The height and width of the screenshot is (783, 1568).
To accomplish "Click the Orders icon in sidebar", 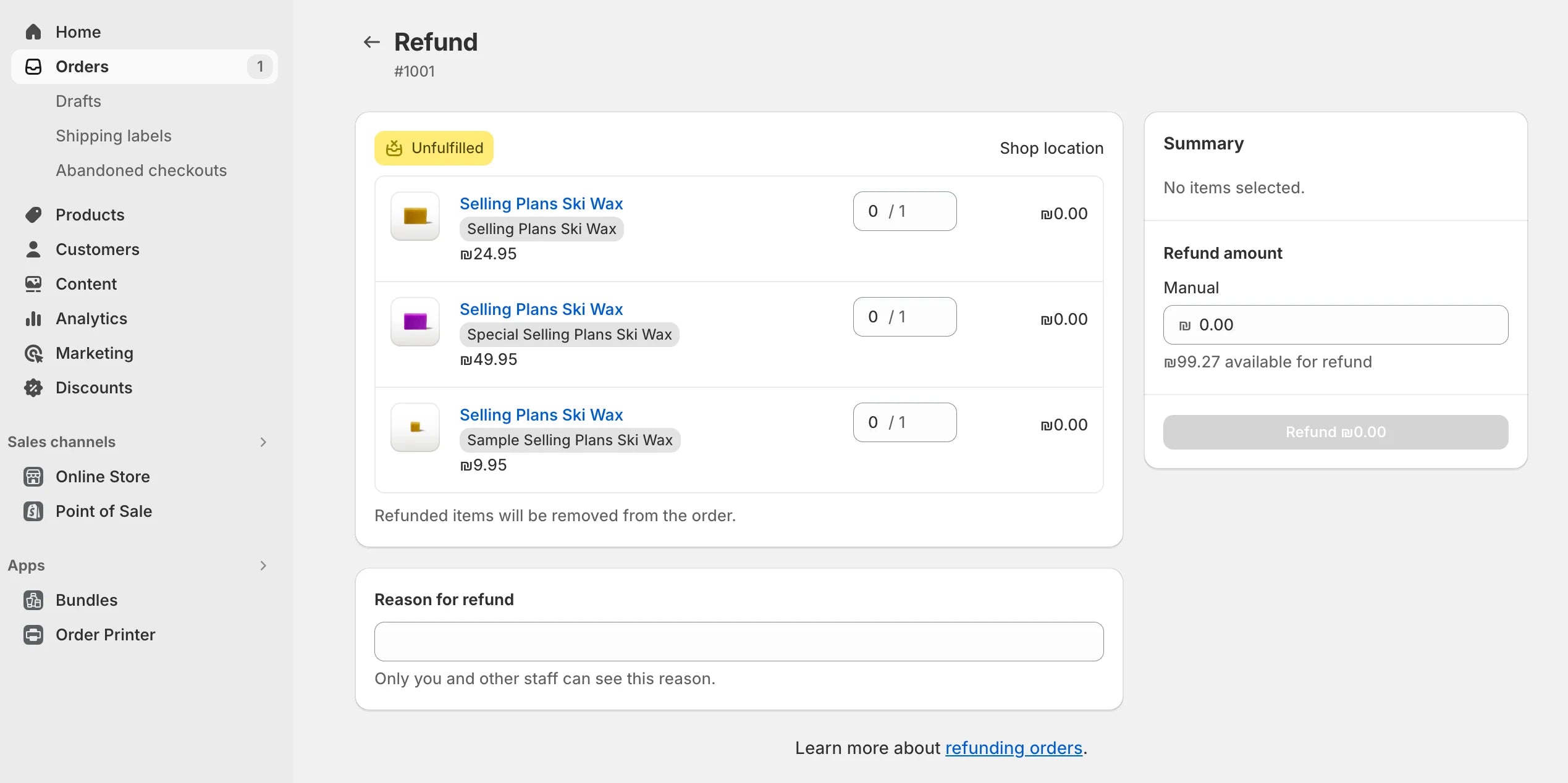I will 33,66.
